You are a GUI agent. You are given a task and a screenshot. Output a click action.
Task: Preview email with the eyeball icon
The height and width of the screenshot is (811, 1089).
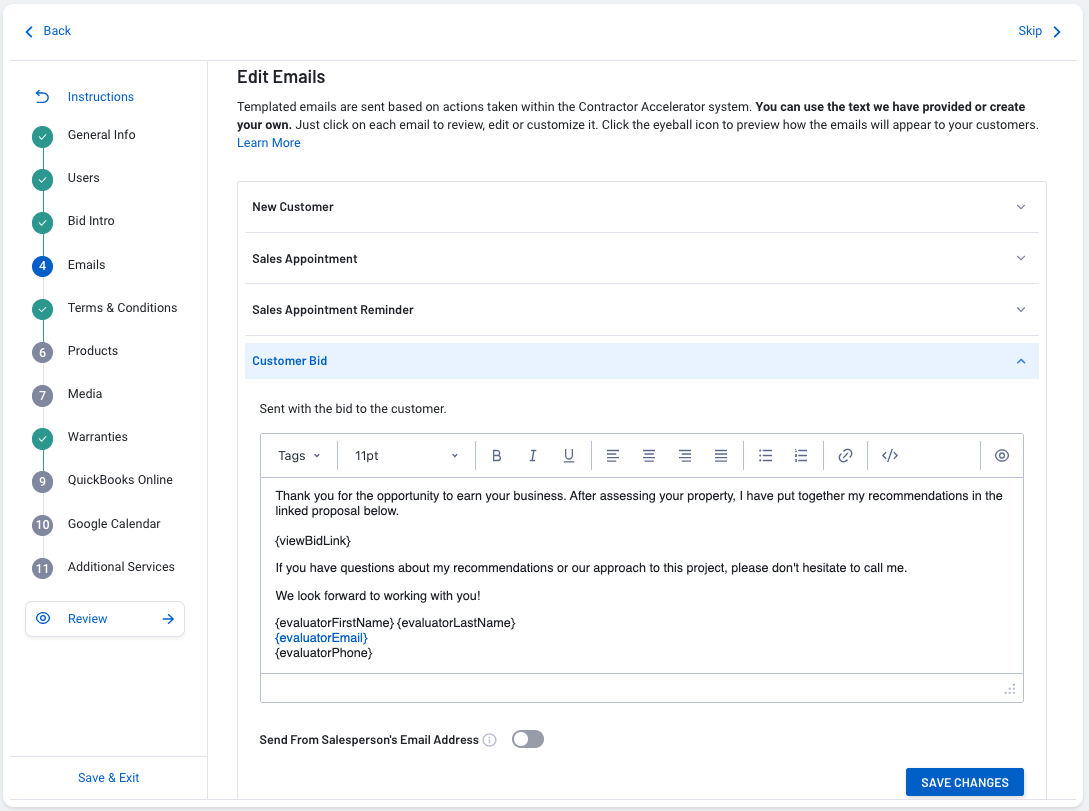1001,455
